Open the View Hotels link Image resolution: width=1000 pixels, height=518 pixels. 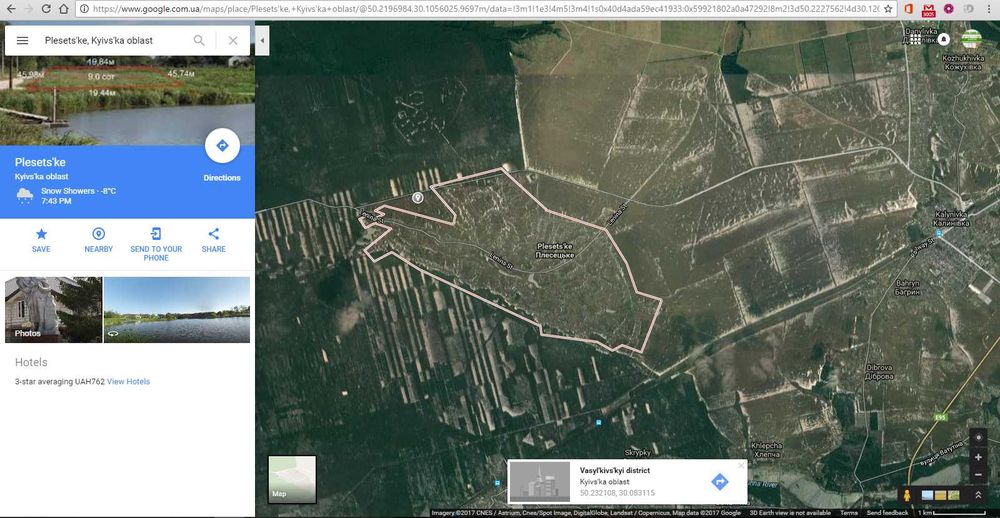point(128,381)
